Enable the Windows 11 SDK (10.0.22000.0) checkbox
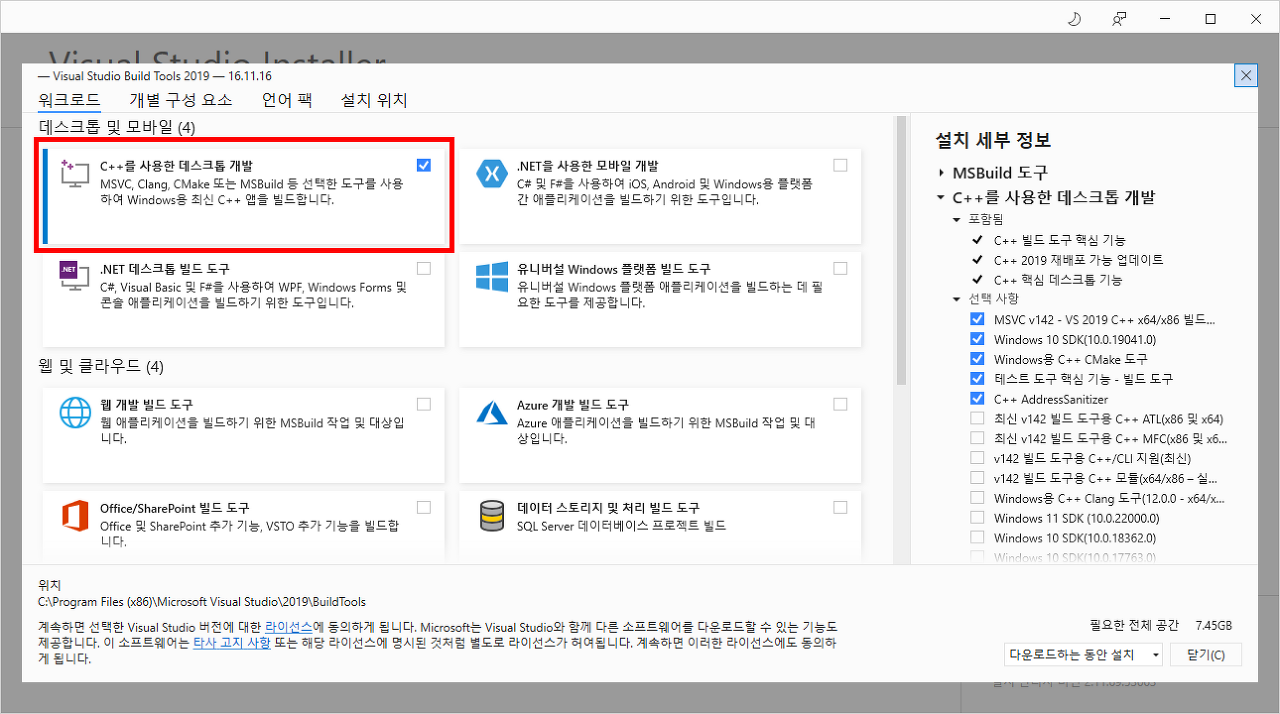 point(977,518)
